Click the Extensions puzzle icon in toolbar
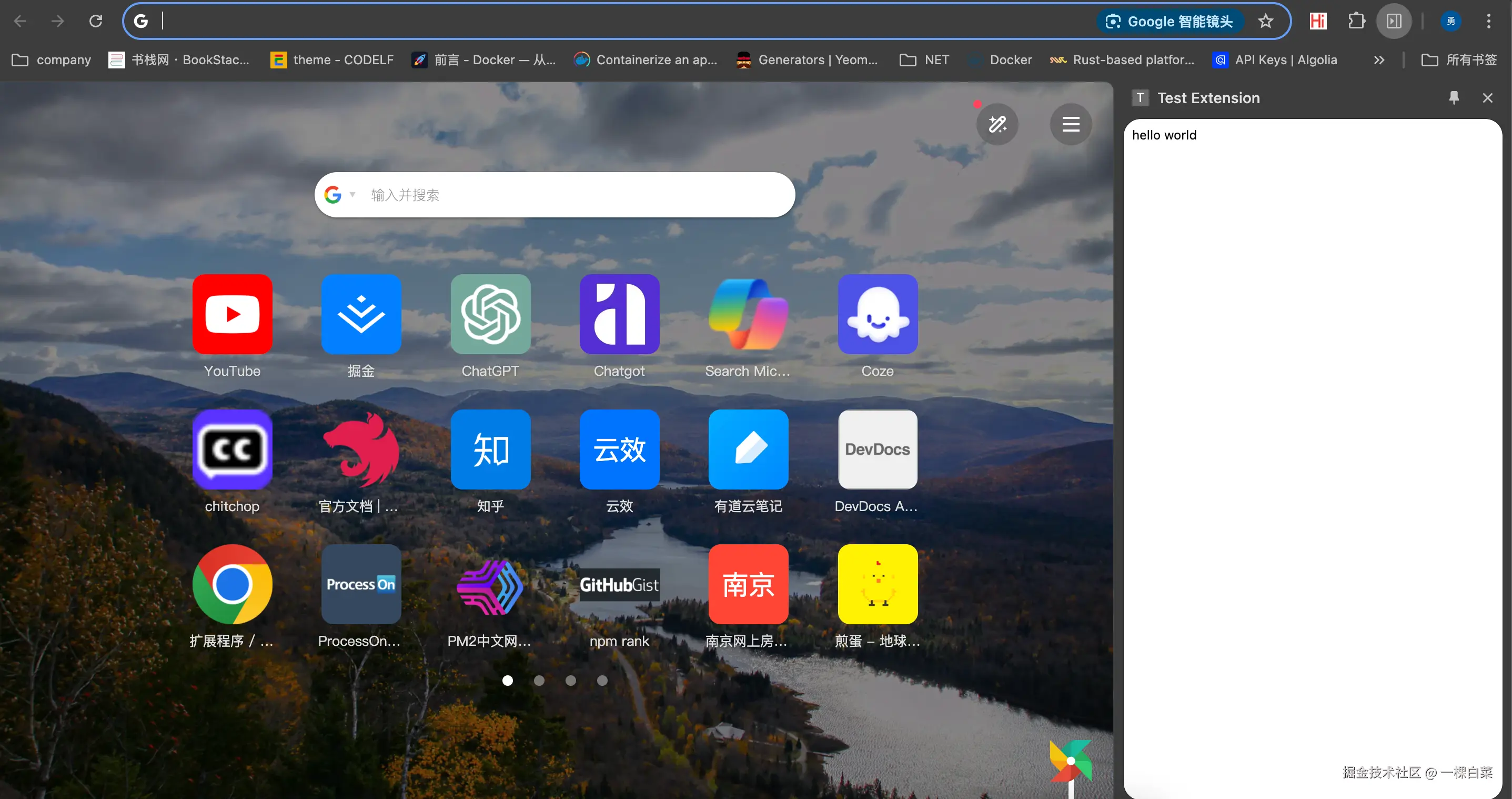 click(x=1356, y=22)
